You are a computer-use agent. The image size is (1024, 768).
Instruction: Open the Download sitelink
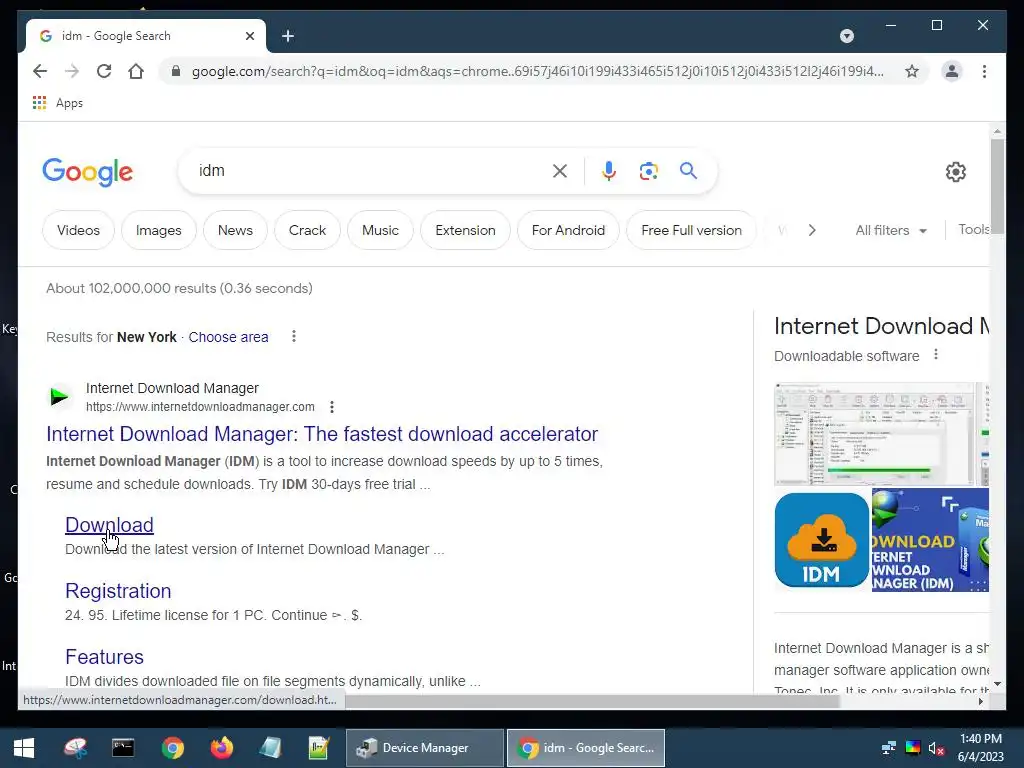[109, 524]
